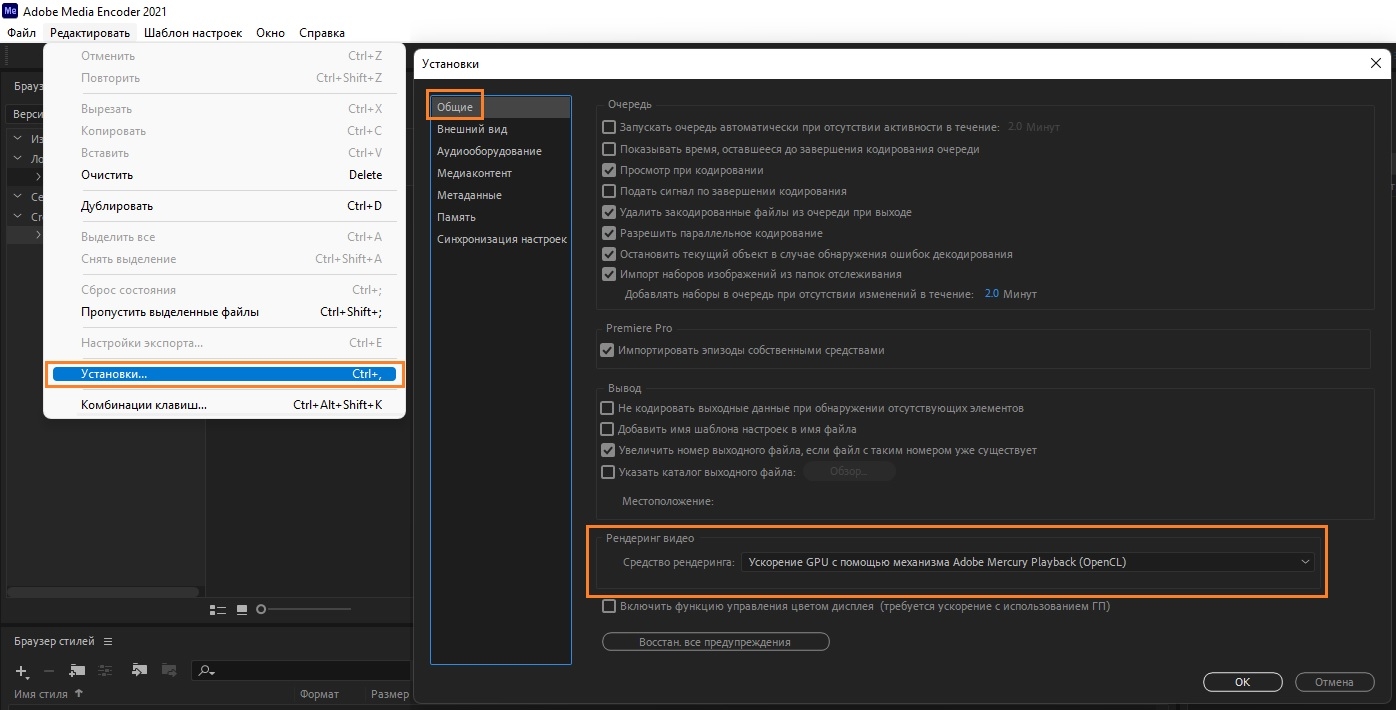
Task: Uncheck Удалить закодированные файлы из очереди
Action: click(x=608, y=212)
